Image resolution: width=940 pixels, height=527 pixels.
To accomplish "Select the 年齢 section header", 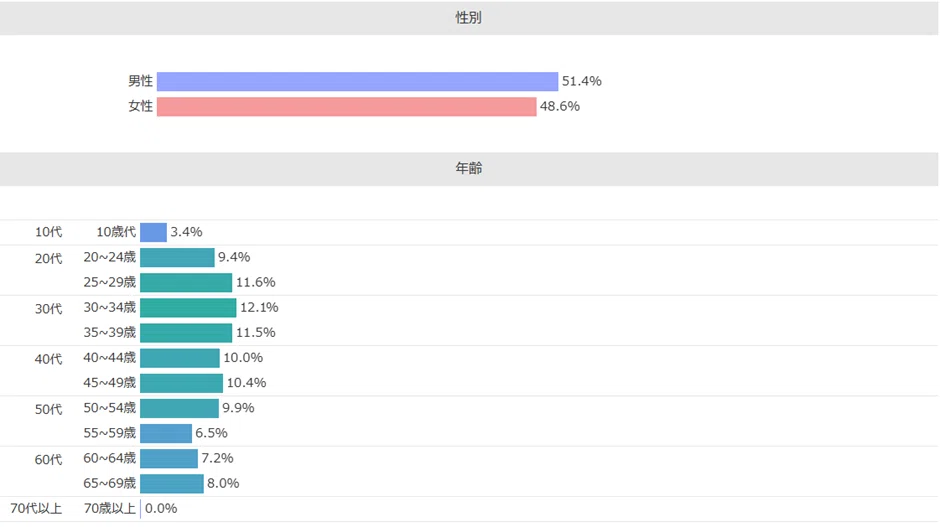I will (469, 168).
